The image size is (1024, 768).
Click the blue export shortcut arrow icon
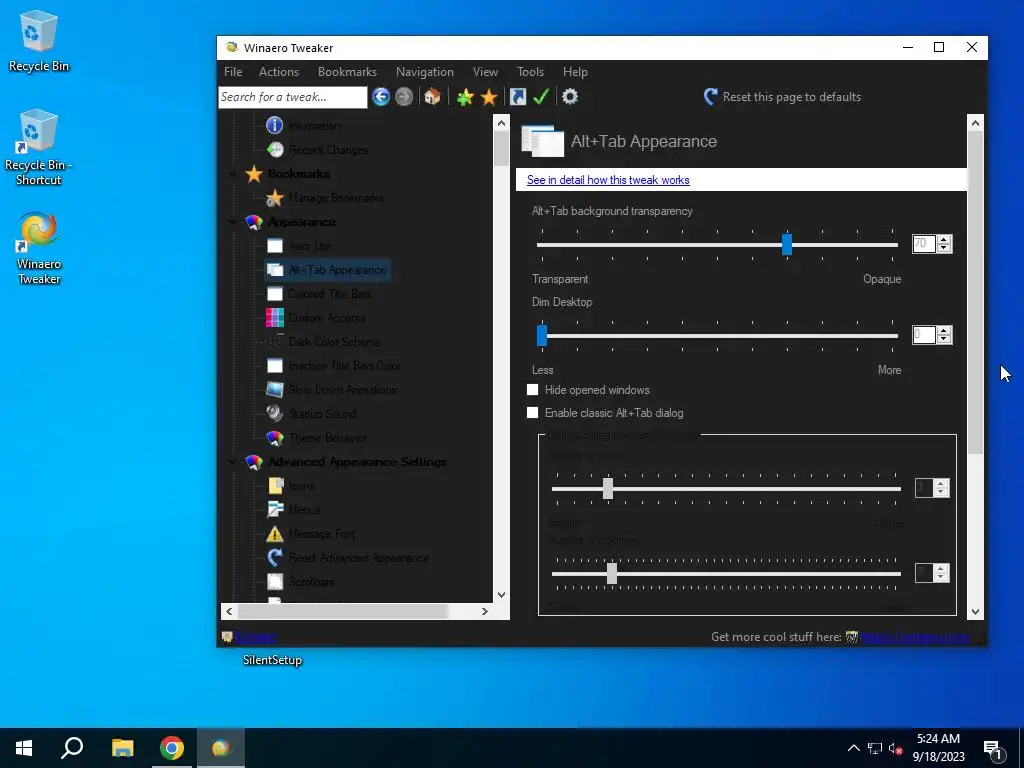pos(517,97)
